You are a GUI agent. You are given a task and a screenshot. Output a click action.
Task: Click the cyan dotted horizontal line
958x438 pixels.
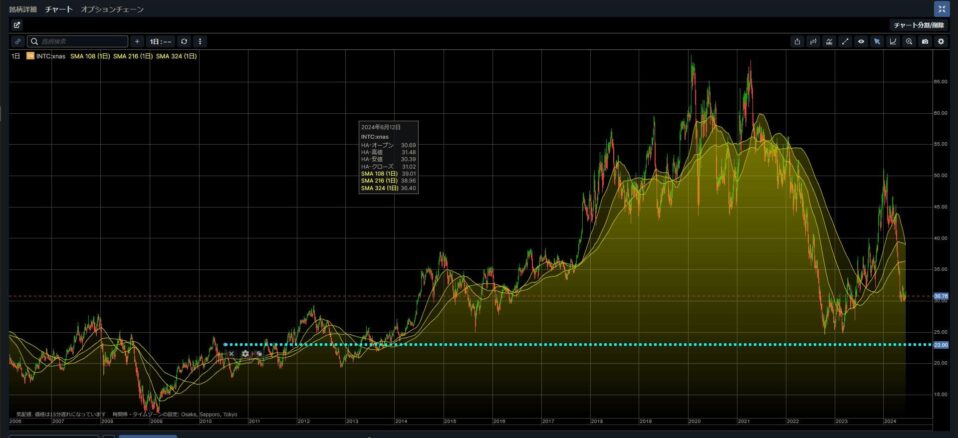577,345
